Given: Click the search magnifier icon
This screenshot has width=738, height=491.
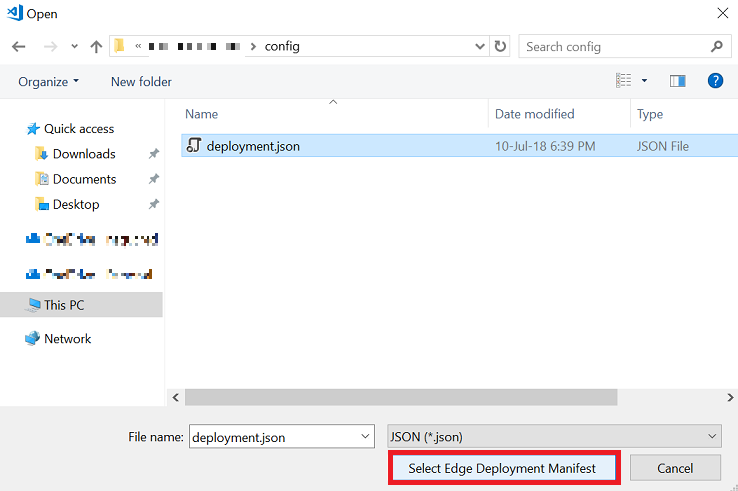Looking at the screenshot, I should pos(716,47).
